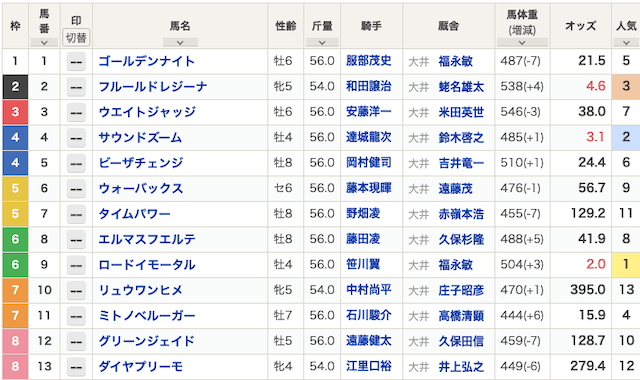Image resolution: width=640 pixels, height=380 pixels.
Task: Sort by horse number dropdown arrow
Action: pyautogui.click(x=44, y=42)
